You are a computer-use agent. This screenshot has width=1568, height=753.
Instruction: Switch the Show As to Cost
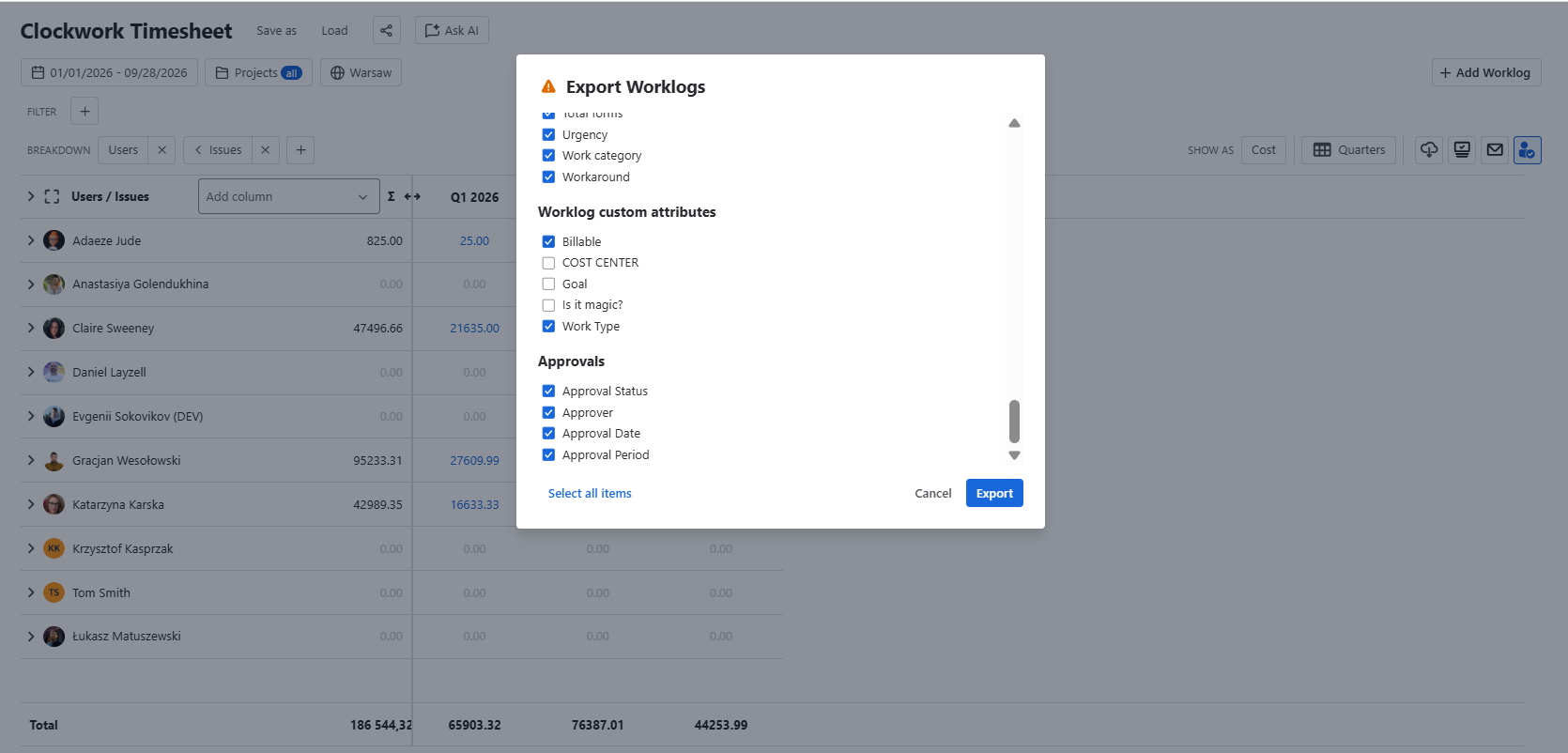1264,150
